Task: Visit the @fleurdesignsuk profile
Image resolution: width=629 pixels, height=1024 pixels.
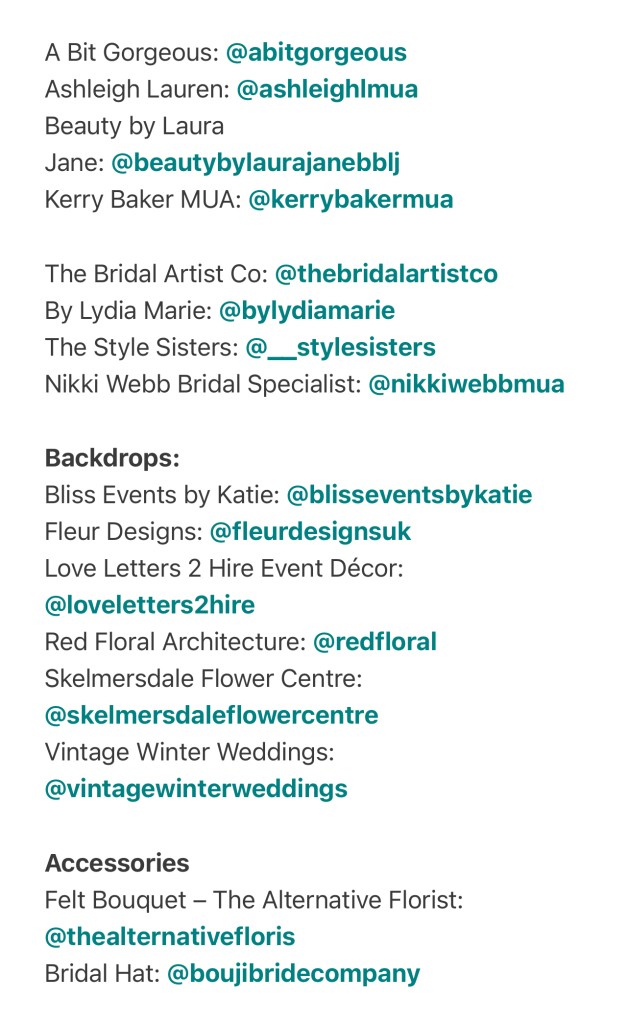Action: click(x=310, y=532)
